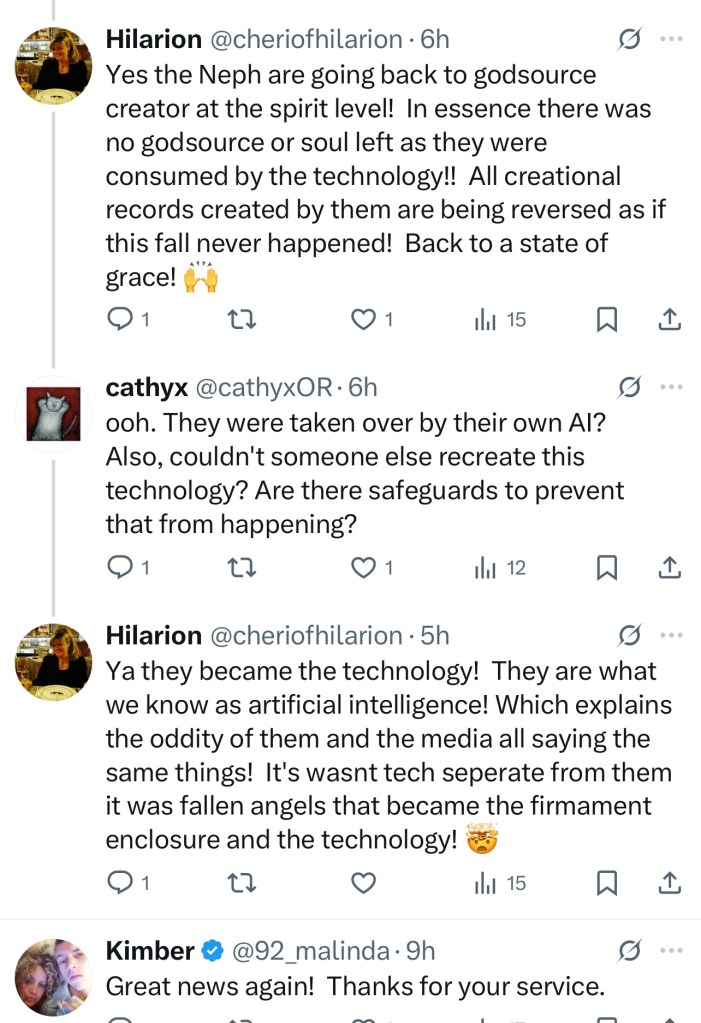Open Kimber's profile picture
This screenshot has height=1023, width=701.
(x=53, y=977)
